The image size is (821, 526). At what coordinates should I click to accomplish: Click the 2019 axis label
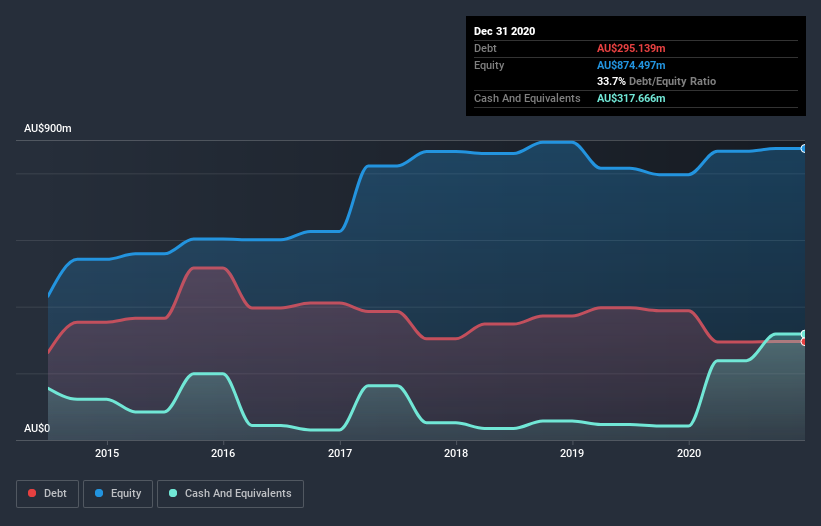(572, 453)
